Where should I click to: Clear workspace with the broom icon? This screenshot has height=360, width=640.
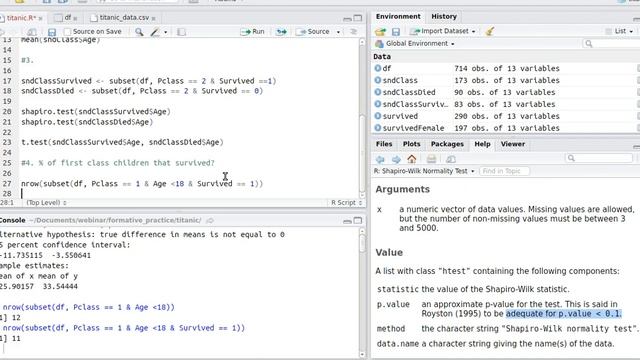tap(490, 31)
